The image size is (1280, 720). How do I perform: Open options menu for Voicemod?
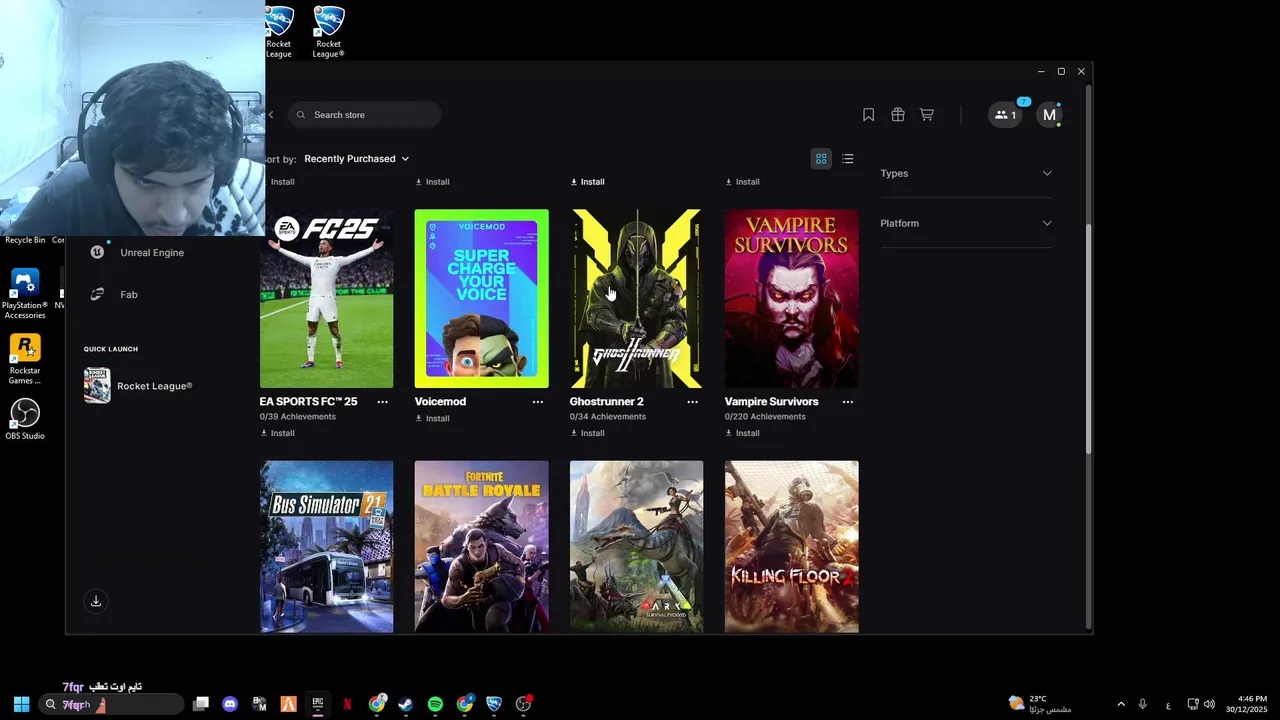coord(537,402)
